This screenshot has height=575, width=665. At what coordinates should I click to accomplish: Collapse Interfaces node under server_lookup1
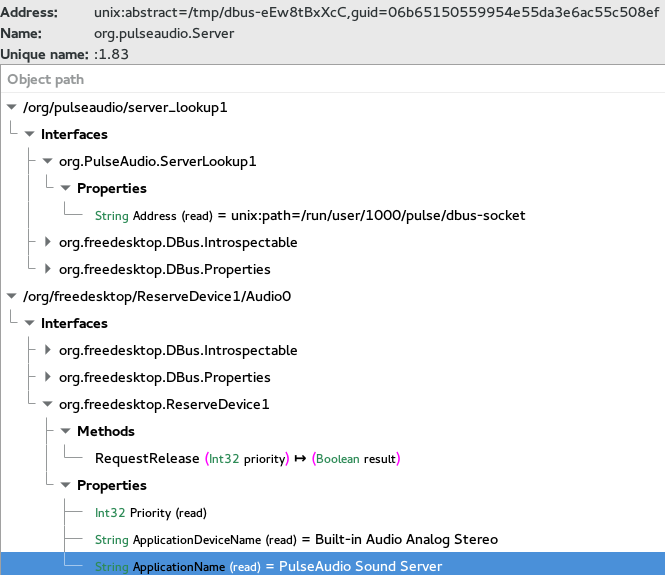(x=29, y=134)
